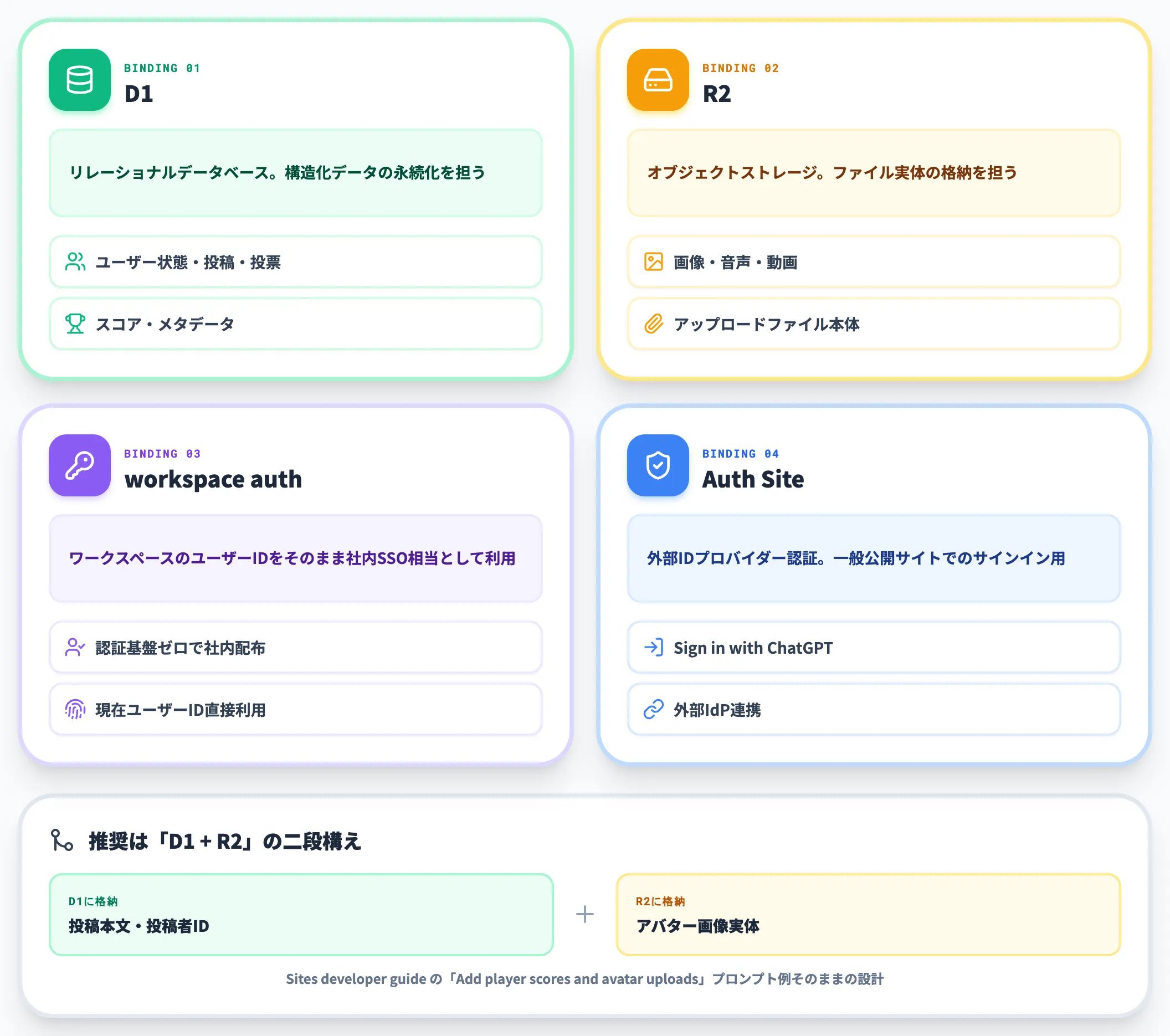Image resolution: width=1170 pixels, height=1036 pixels.
Task: Click the D1に格納 label
Action: tap(93, 901)
